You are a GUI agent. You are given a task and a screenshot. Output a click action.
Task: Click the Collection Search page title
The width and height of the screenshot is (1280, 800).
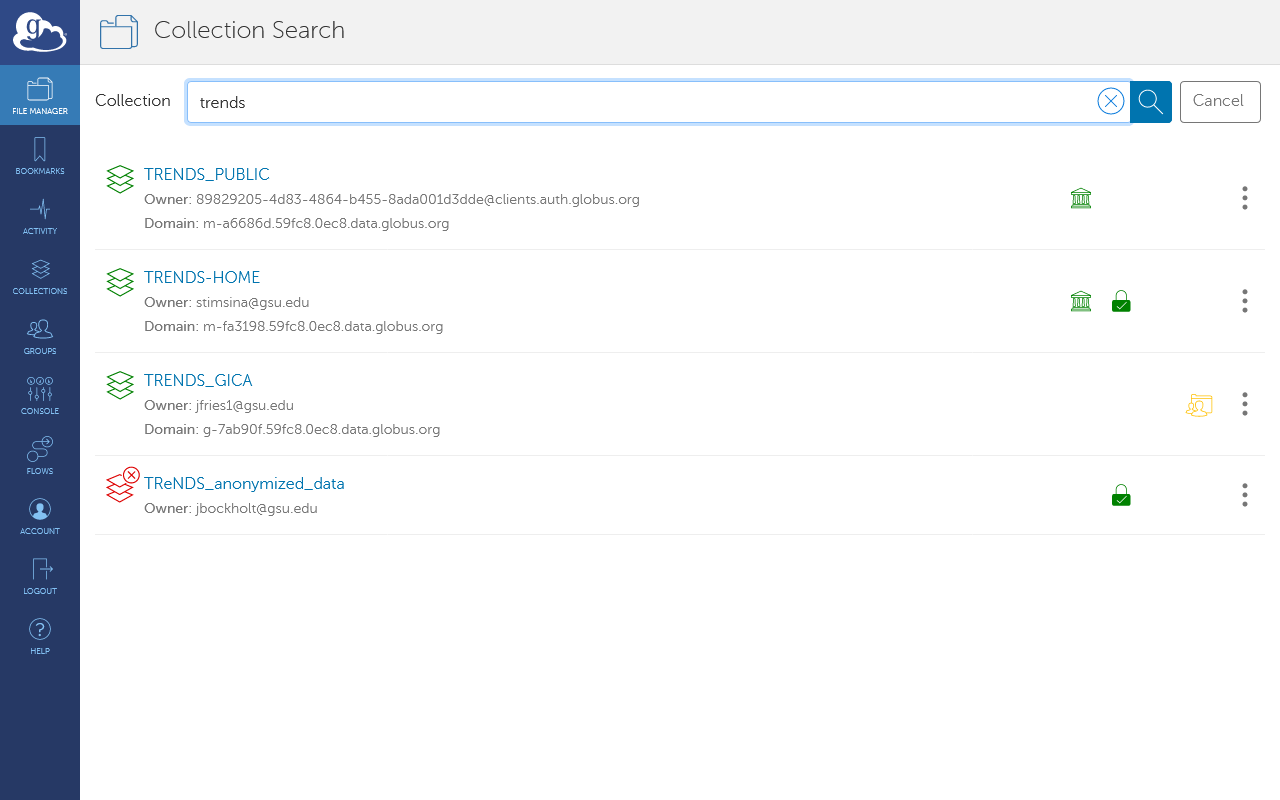coord(249,30)
